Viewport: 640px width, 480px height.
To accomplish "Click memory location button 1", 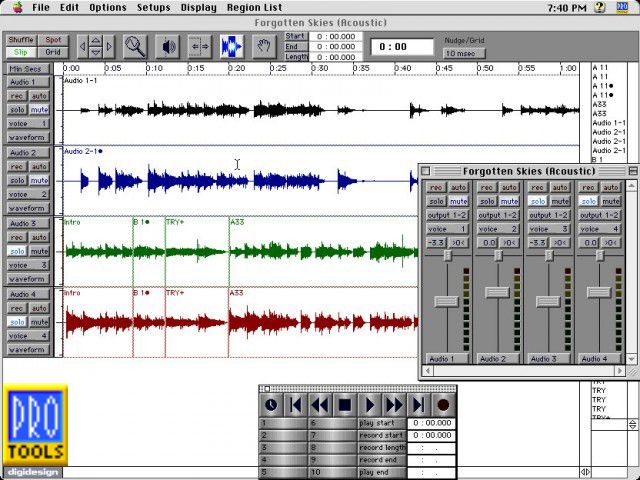I will pyautogui.click(x=283, y=423).
